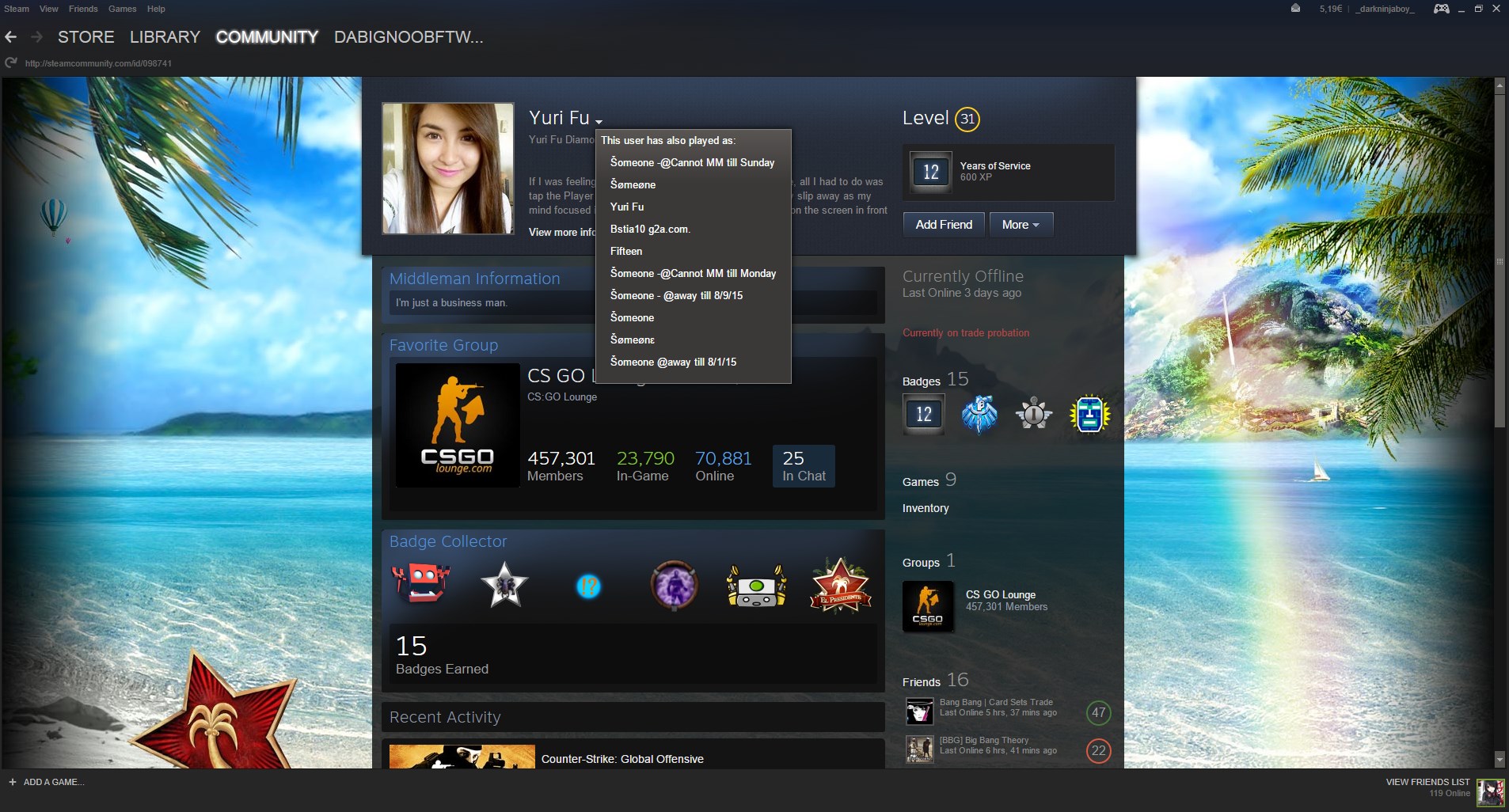Click the page scrollbar thumb
Image resolution: width=1509 pixels, height=812 pixels.
[x=1499, y=261]
